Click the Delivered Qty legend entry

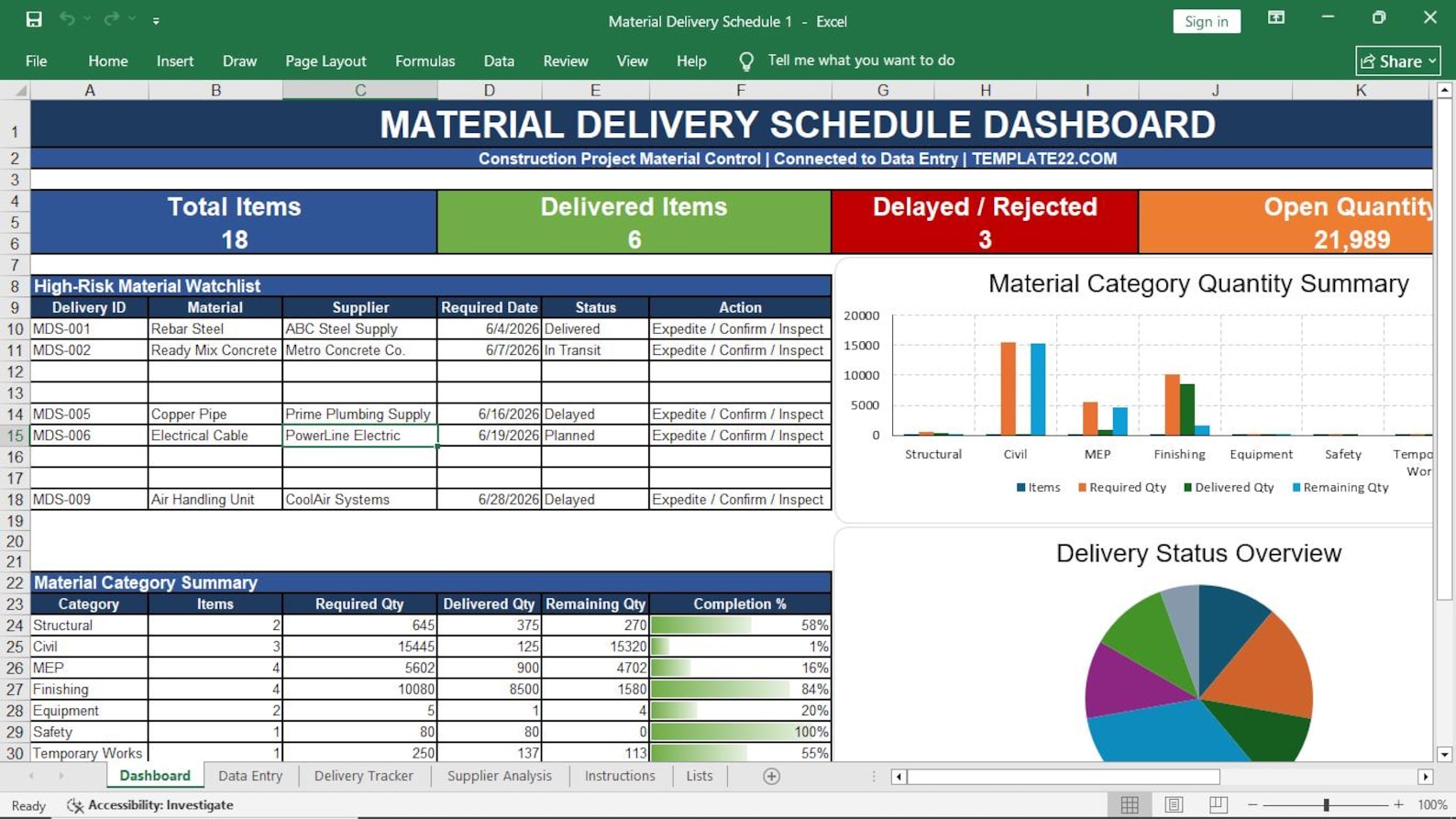1229,487
